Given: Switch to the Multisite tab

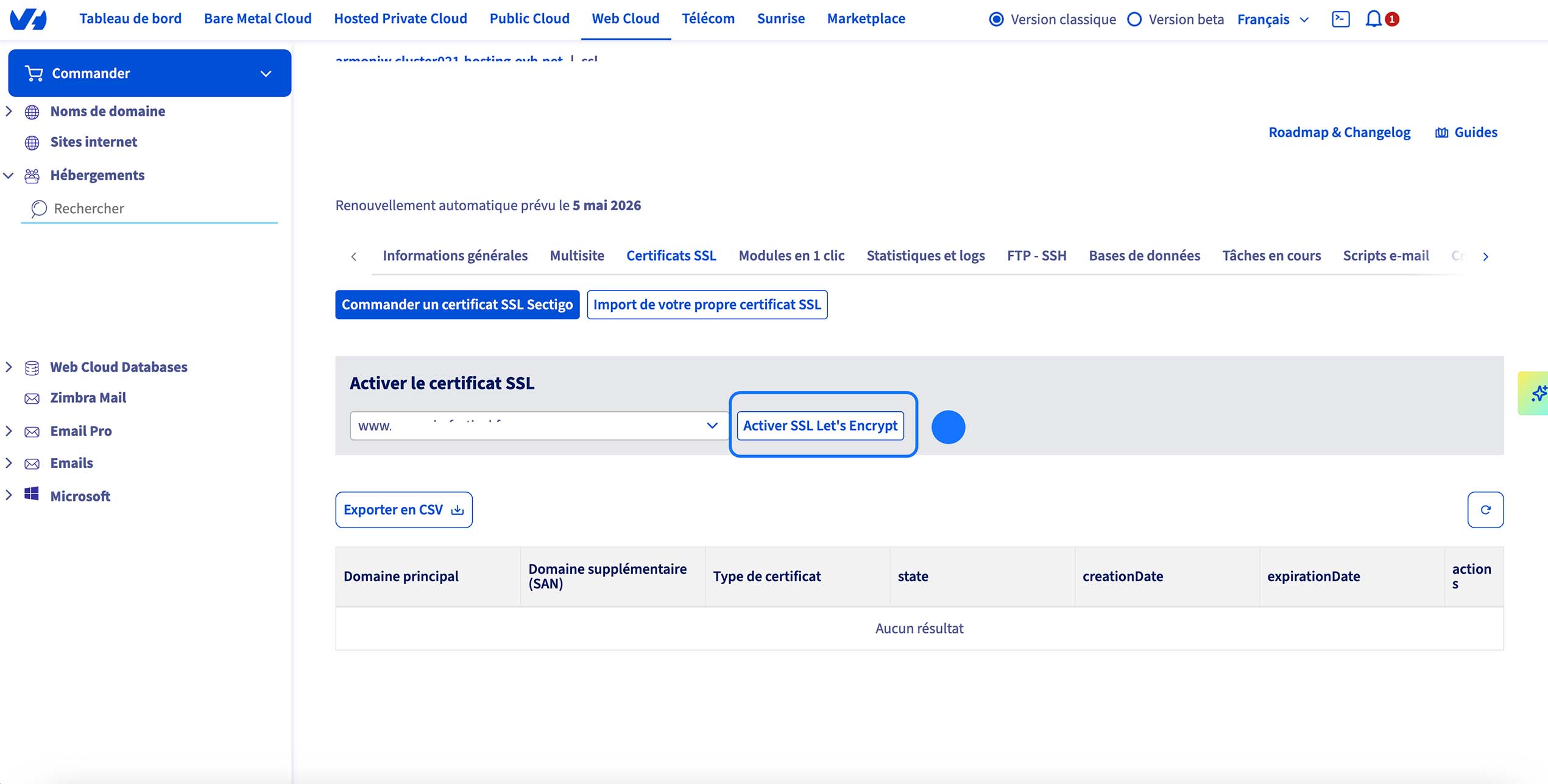Looking at the screenshot, I should click(x=576, y=255).
